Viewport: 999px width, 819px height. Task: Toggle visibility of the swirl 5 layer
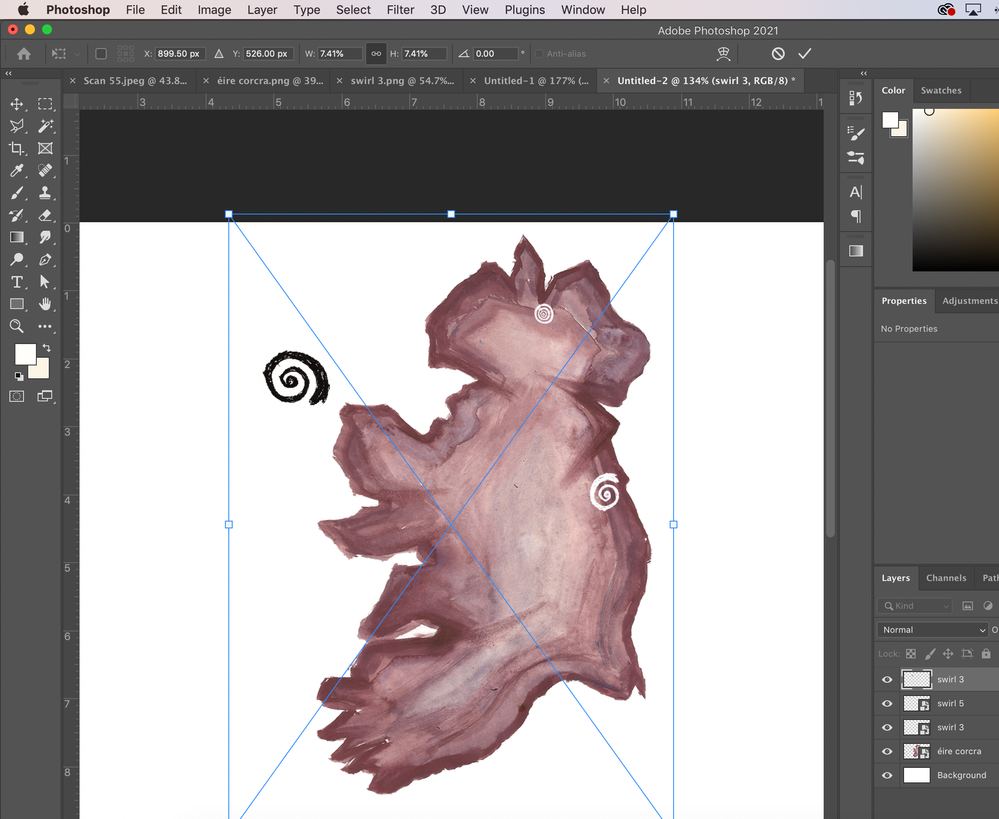[886, 703]
